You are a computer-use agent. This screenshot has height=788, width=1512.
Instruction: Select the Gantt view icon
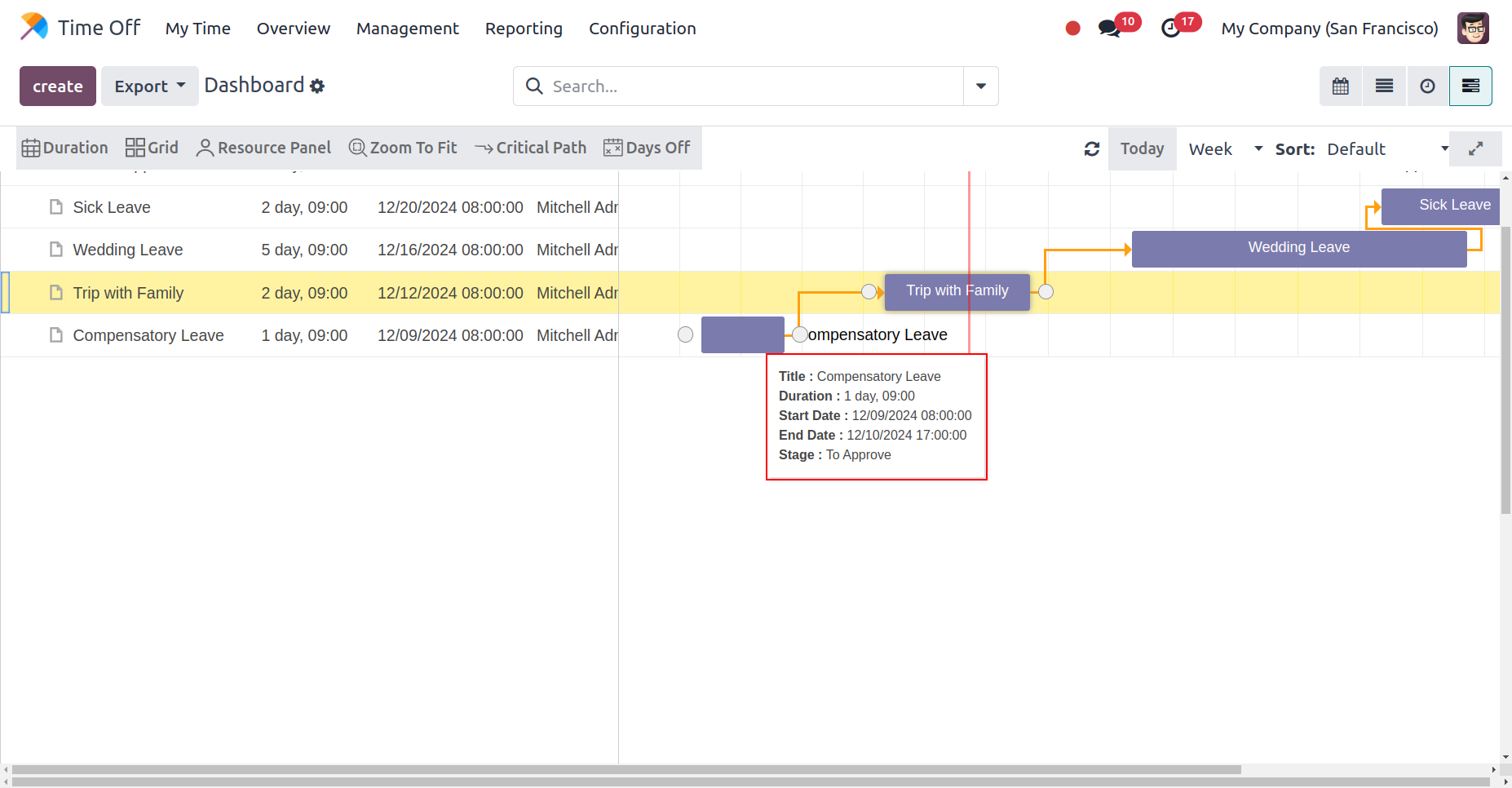(1470, 86)
